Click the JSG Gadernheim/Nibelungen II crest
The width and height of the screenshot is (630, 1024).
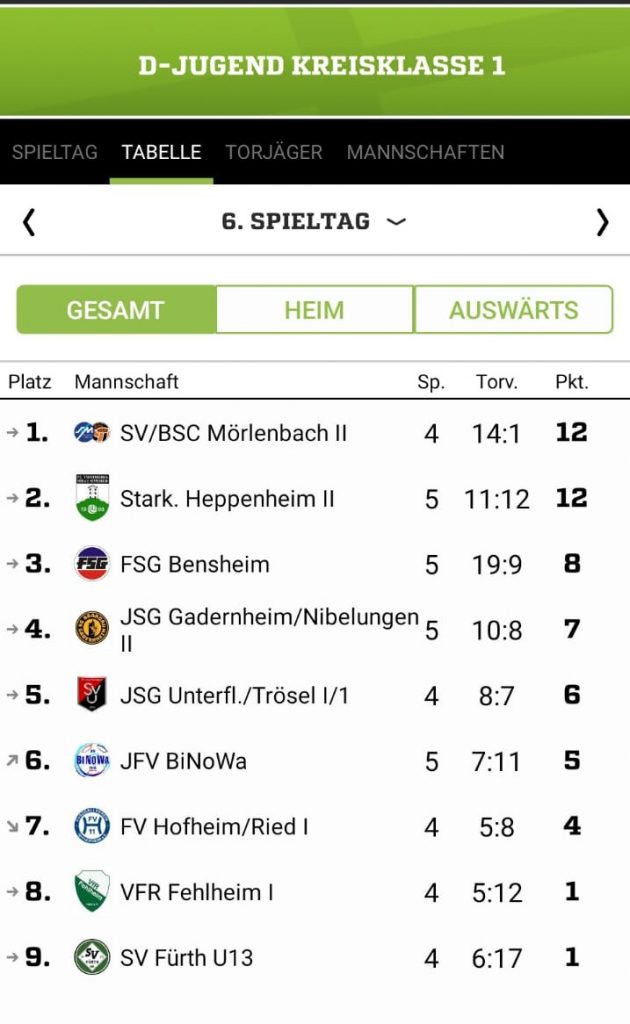pyautogui.click(x=92, y=629)
